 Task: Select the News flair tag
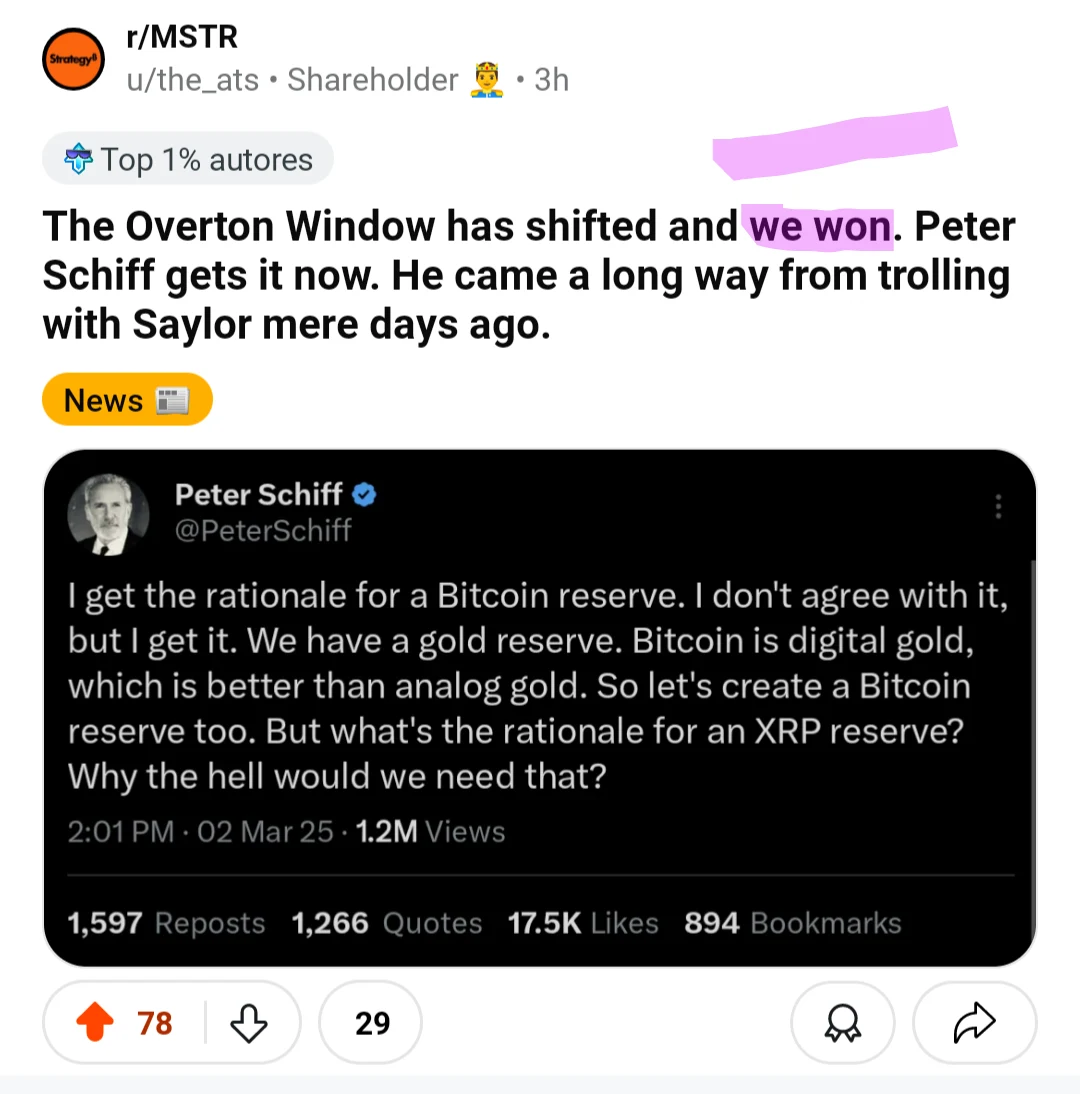click(x=127, y=400)
